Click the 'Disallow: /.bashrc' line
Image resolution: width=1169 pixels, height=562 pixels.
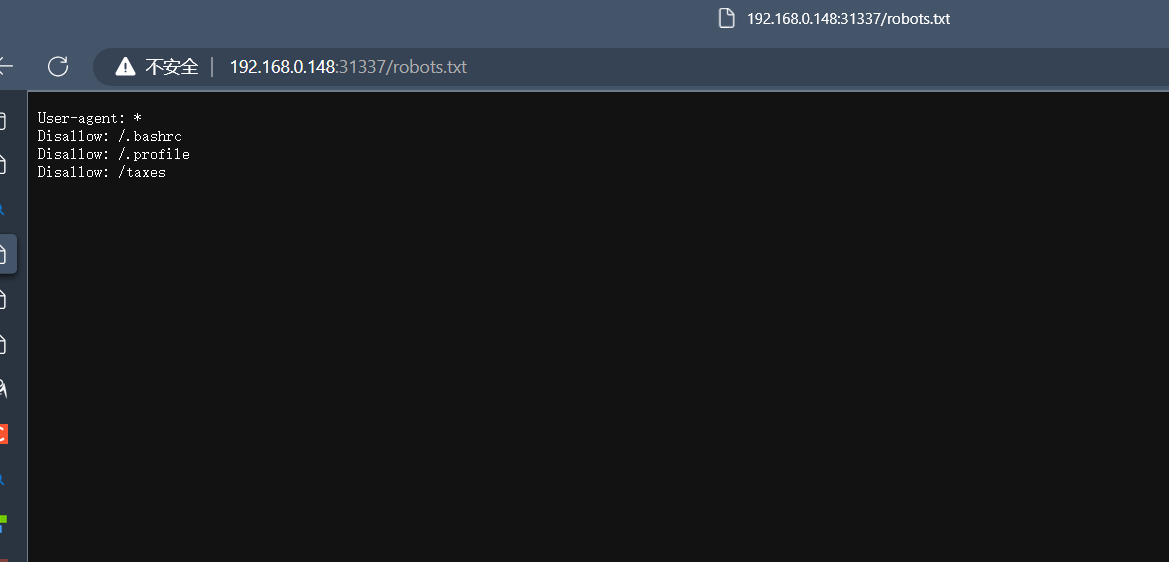110,136
